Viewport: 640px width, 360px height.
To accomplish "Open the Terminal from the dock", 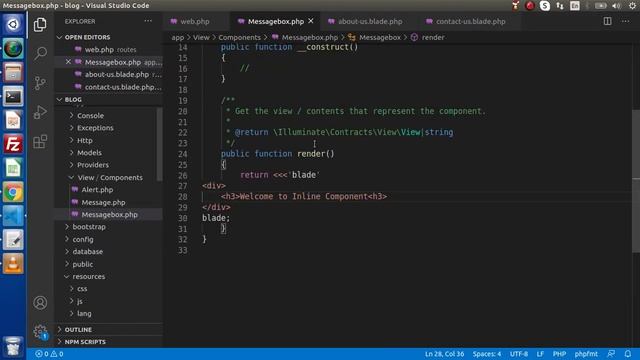I will click(x=13, y=97).
